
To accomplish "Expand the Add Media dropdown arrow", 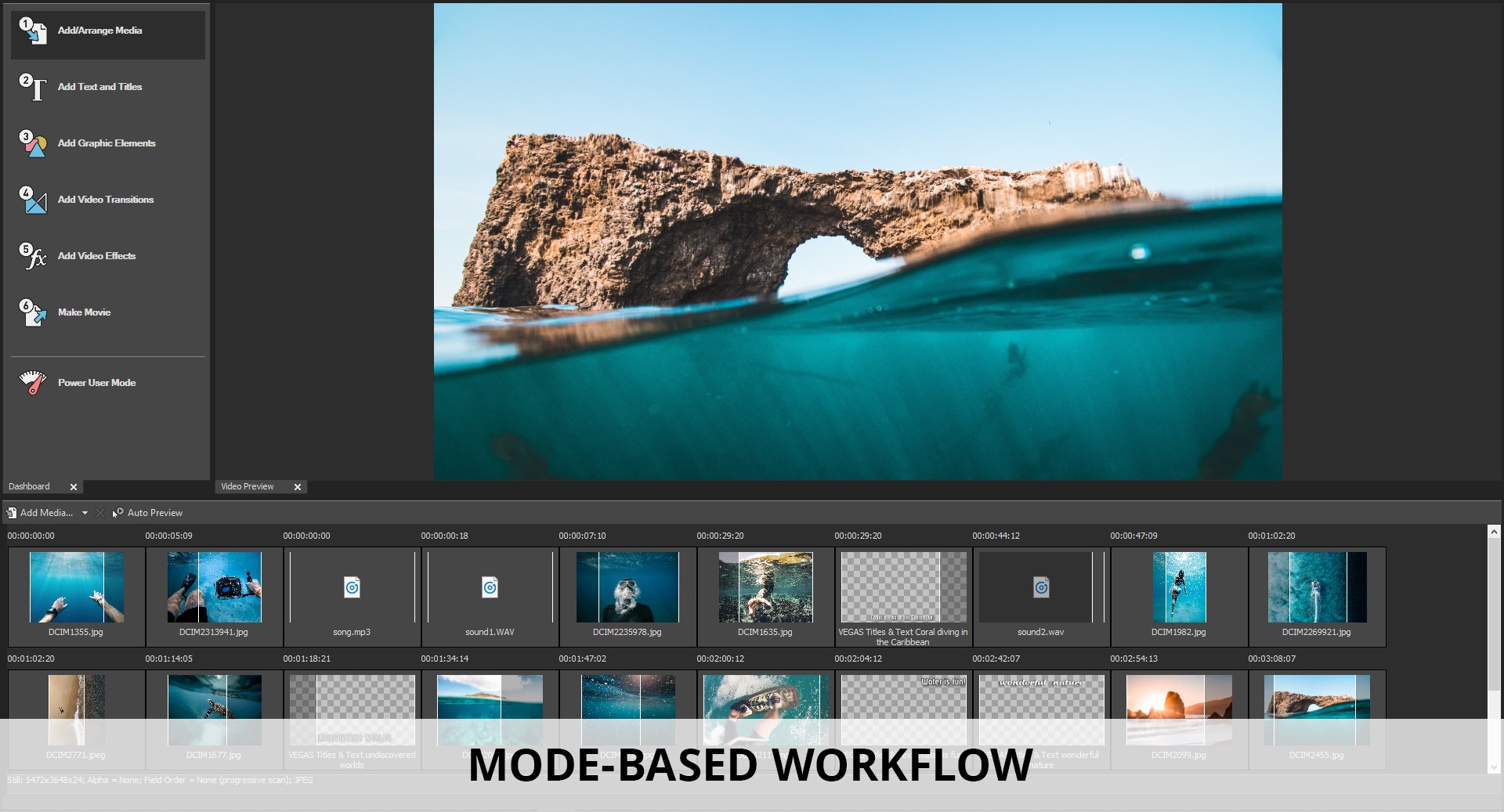I will tap(85, 513).
